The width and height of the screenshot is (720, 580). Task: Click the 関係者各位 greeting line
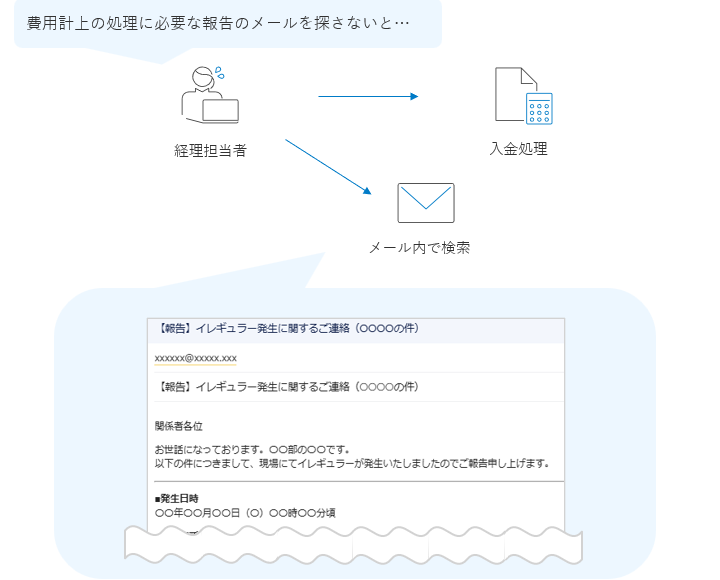point(179,426)
